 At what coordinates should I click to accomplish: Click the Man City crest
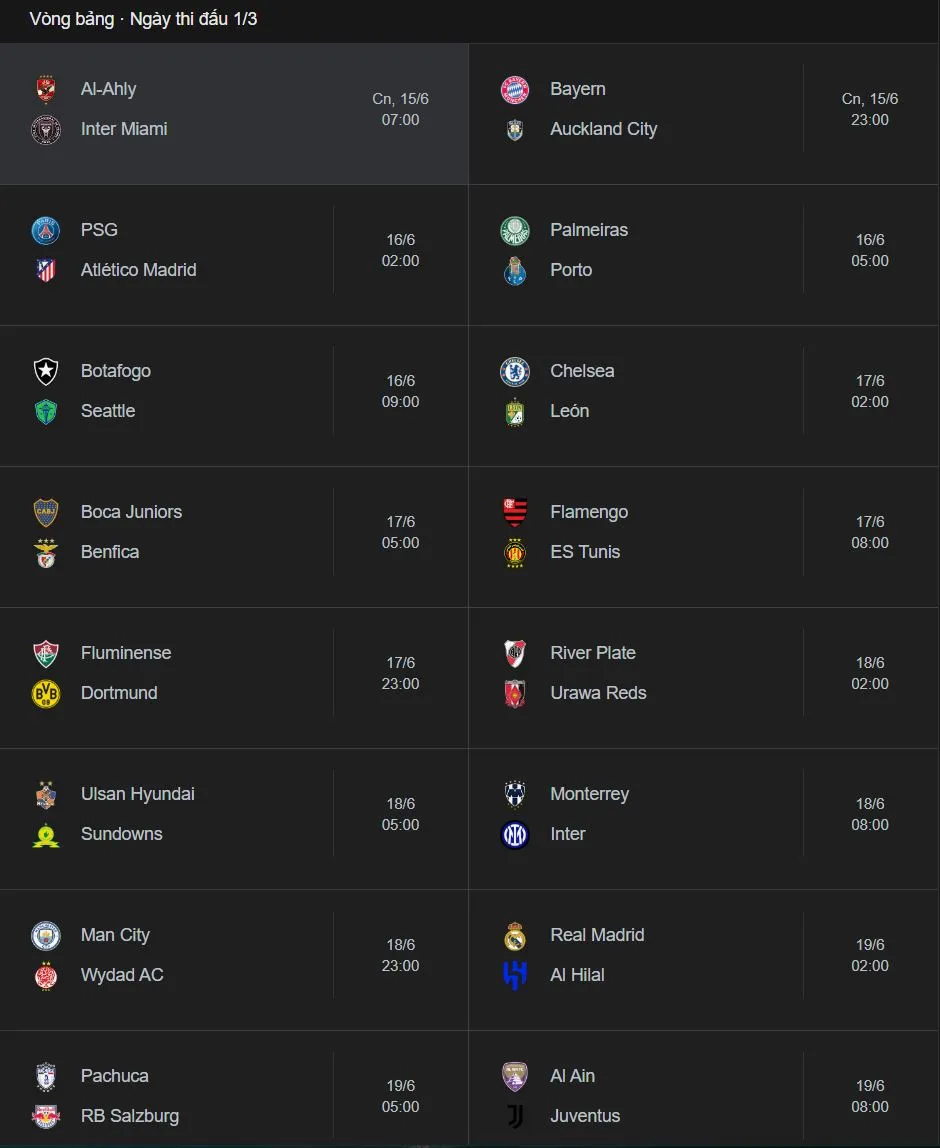46,935
